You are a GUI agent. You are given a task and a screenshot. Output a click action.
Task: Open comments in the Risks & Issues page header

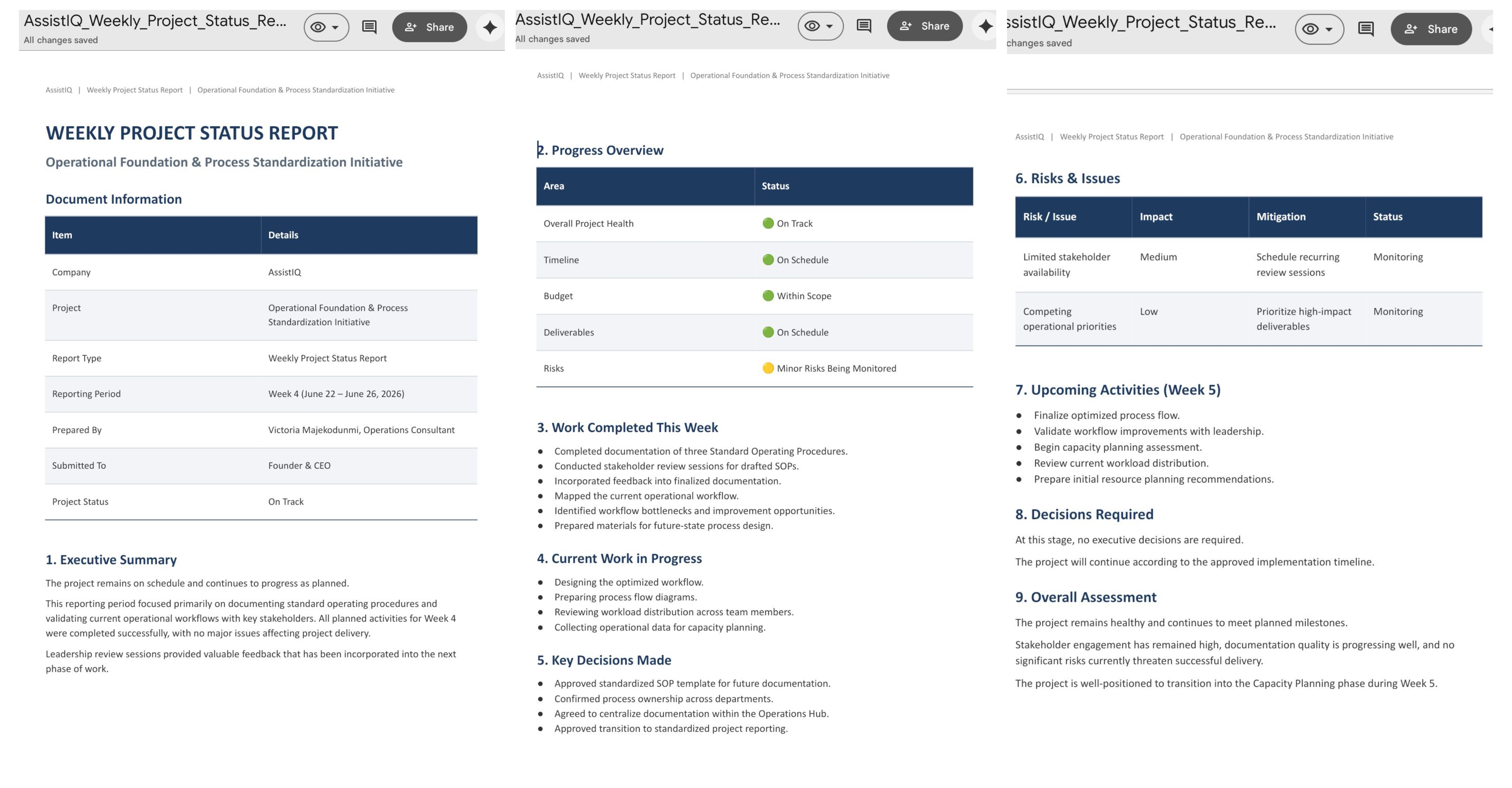coord(1366,29)
